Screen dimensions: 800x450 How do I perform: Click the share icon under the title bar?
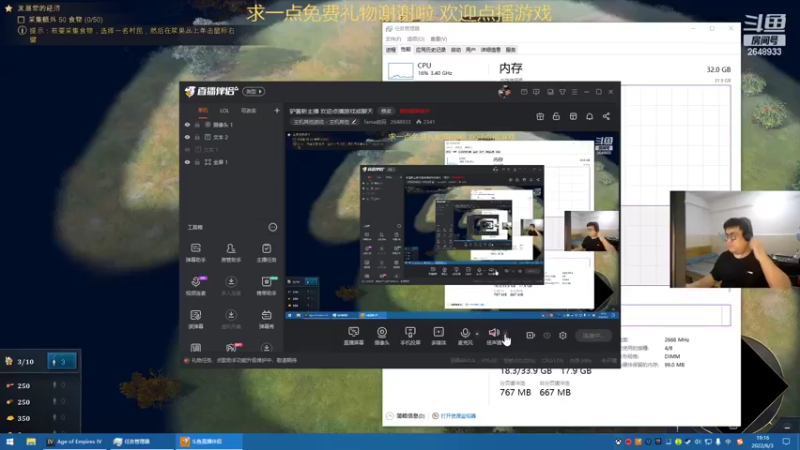point(606,116)
